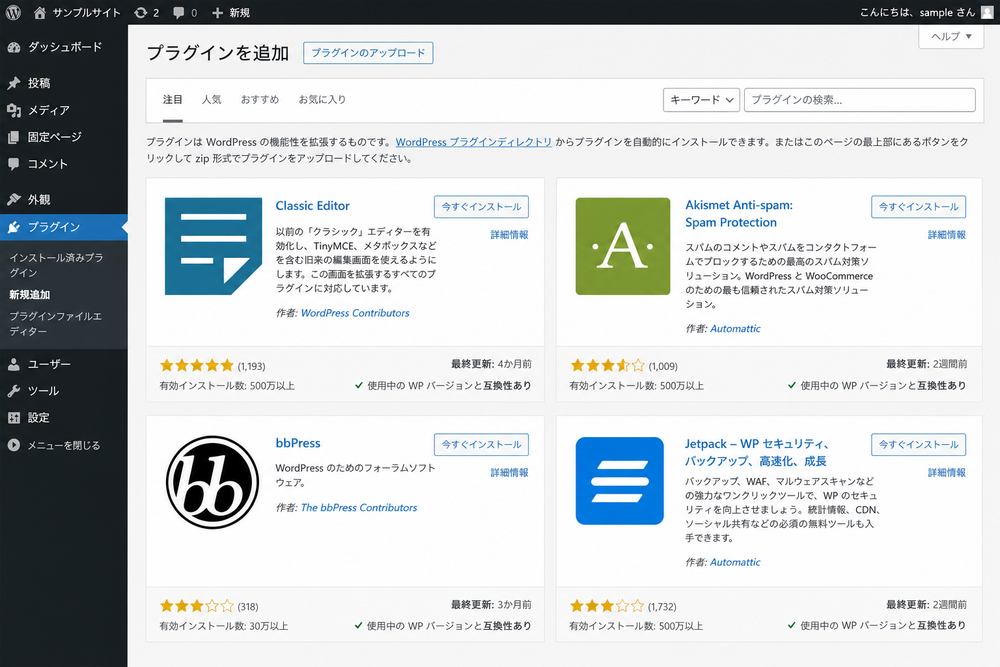The width and height of the screenshot is (1000, 667).
Task: Switch to the お気に入り tab
Action: click(322, 99)
